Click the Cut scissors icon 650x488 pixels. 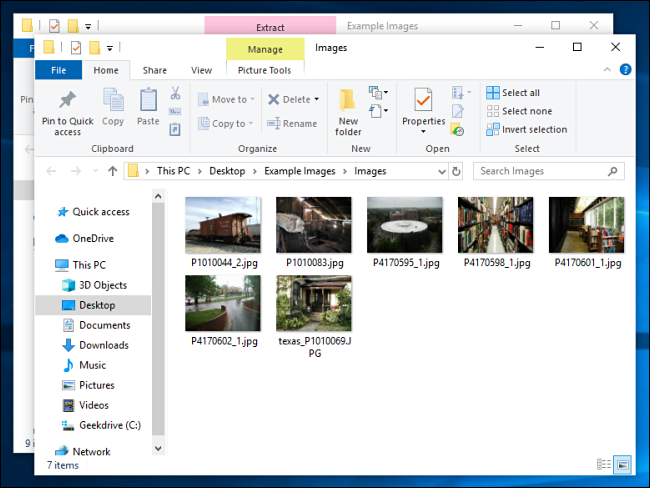[175, 93]
